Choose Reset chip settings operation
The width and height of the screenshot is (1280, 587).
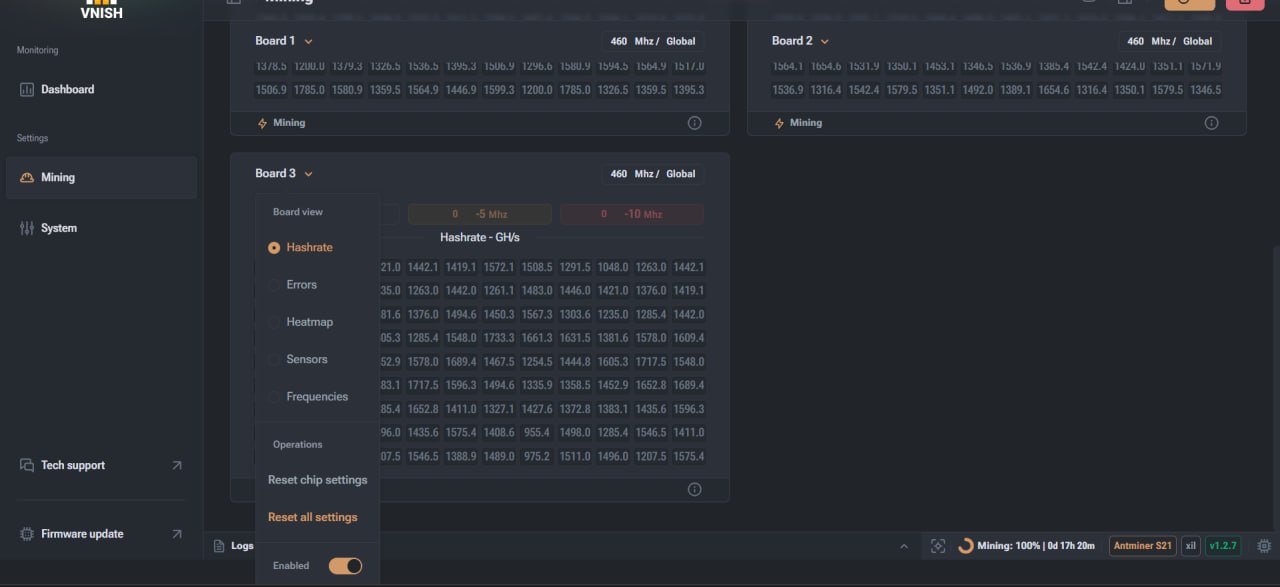tap(317, 480)
